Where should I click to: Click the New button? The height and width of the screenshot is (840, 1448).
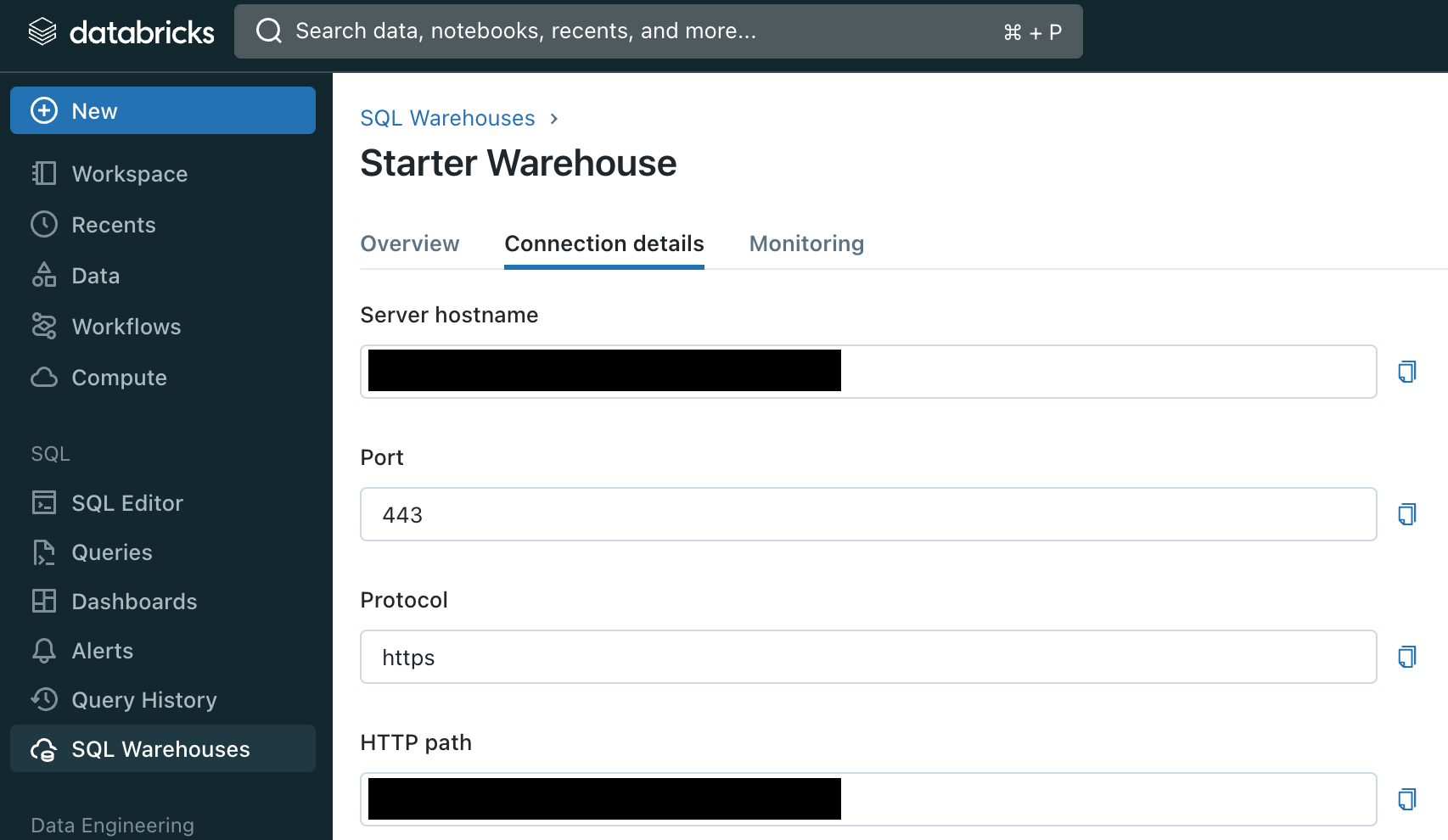163,110
